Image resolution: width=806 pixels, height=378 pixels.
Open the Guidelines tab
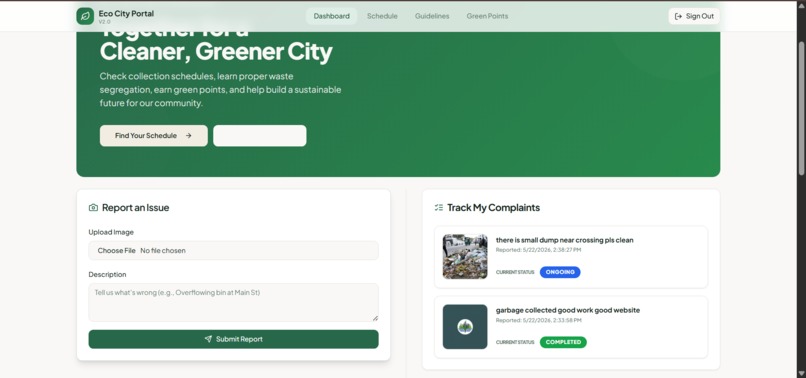pyautogui.click(x=432, y=16)
